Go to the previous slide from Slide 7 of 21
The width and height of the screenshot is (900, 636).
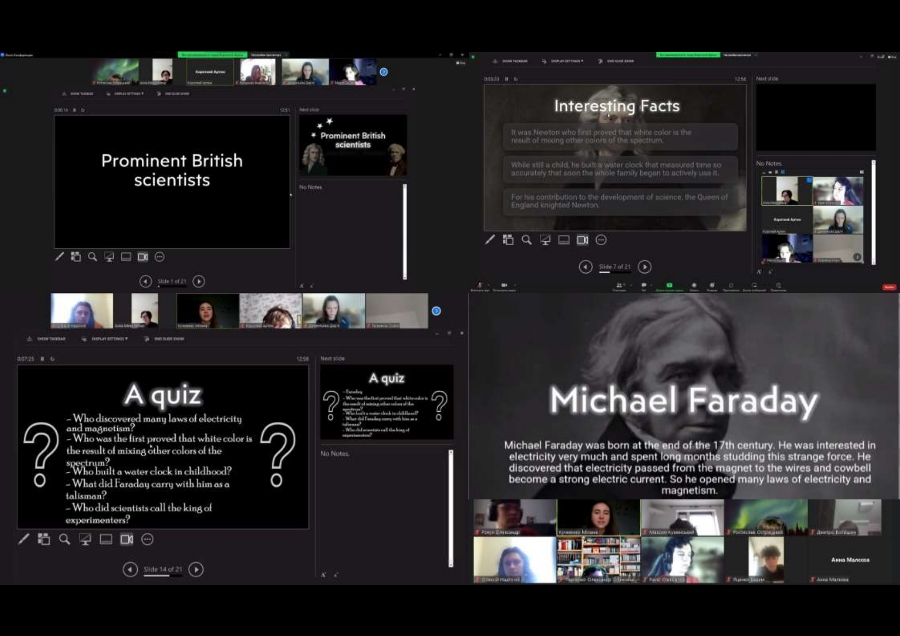click(x=585, y=267)
